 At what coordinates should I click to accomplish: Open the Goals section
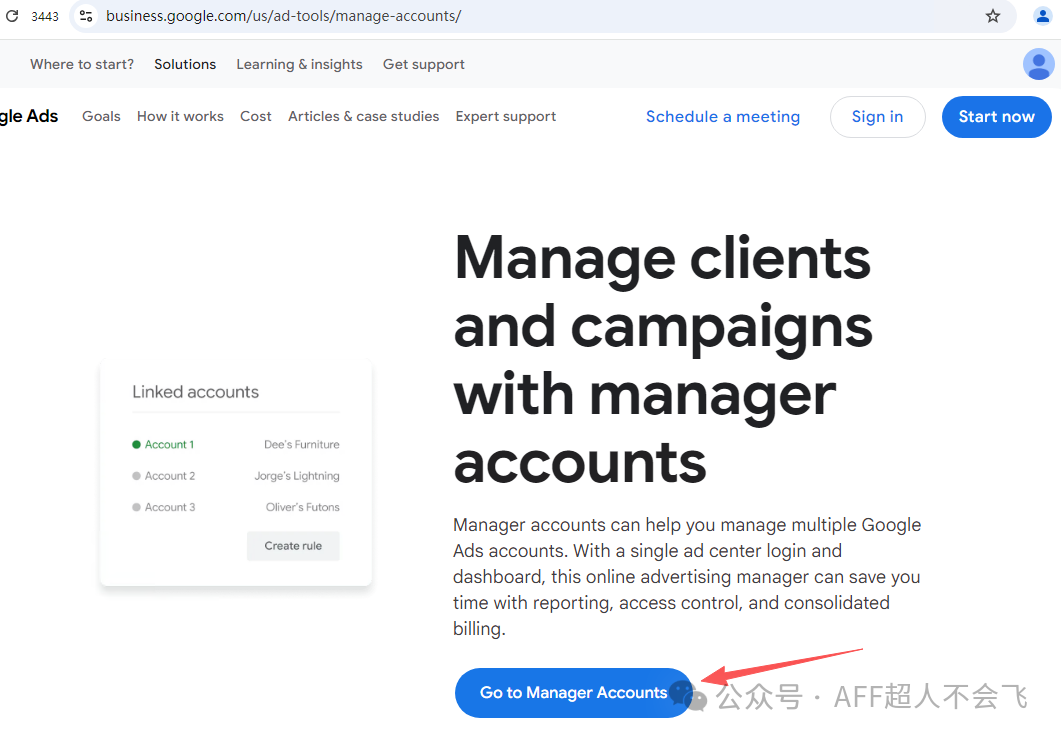click(101, 116)
